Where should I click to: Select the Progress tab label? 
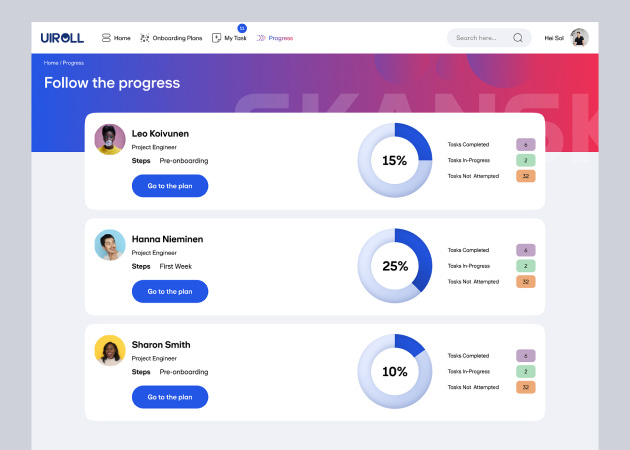click(x=281, y=38)
